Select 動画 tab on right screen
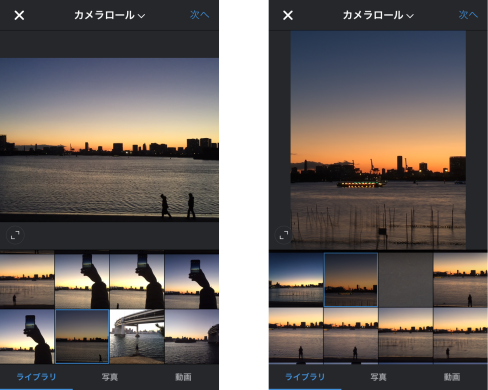Viewport: 488px width, 390px height. [452, 377]
